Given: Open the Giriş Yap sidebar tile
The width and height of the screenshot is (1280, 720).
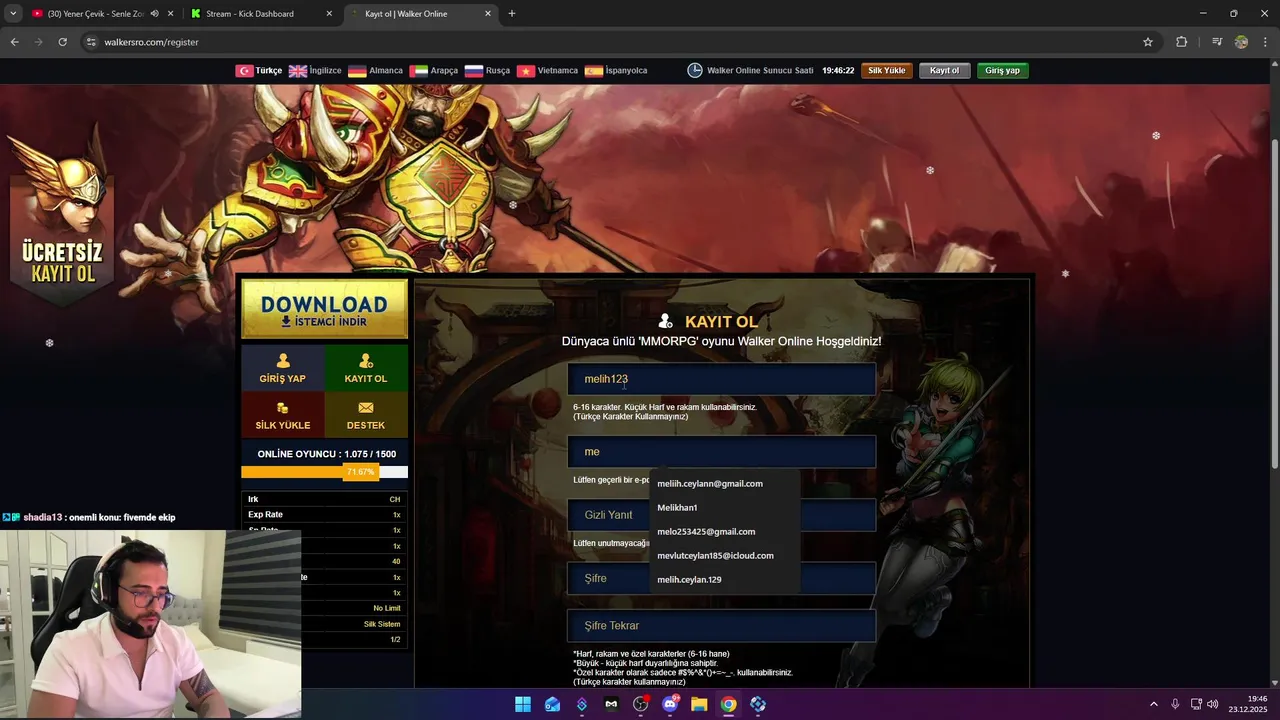Looking at the screenshot, I should pos(283,368).
